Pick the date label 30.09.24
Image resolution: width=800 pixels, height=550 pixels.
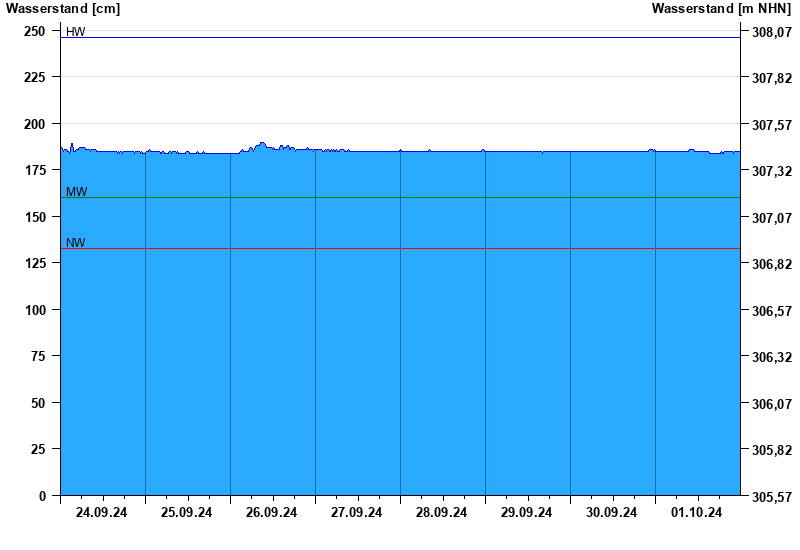(x=611, y=513)
